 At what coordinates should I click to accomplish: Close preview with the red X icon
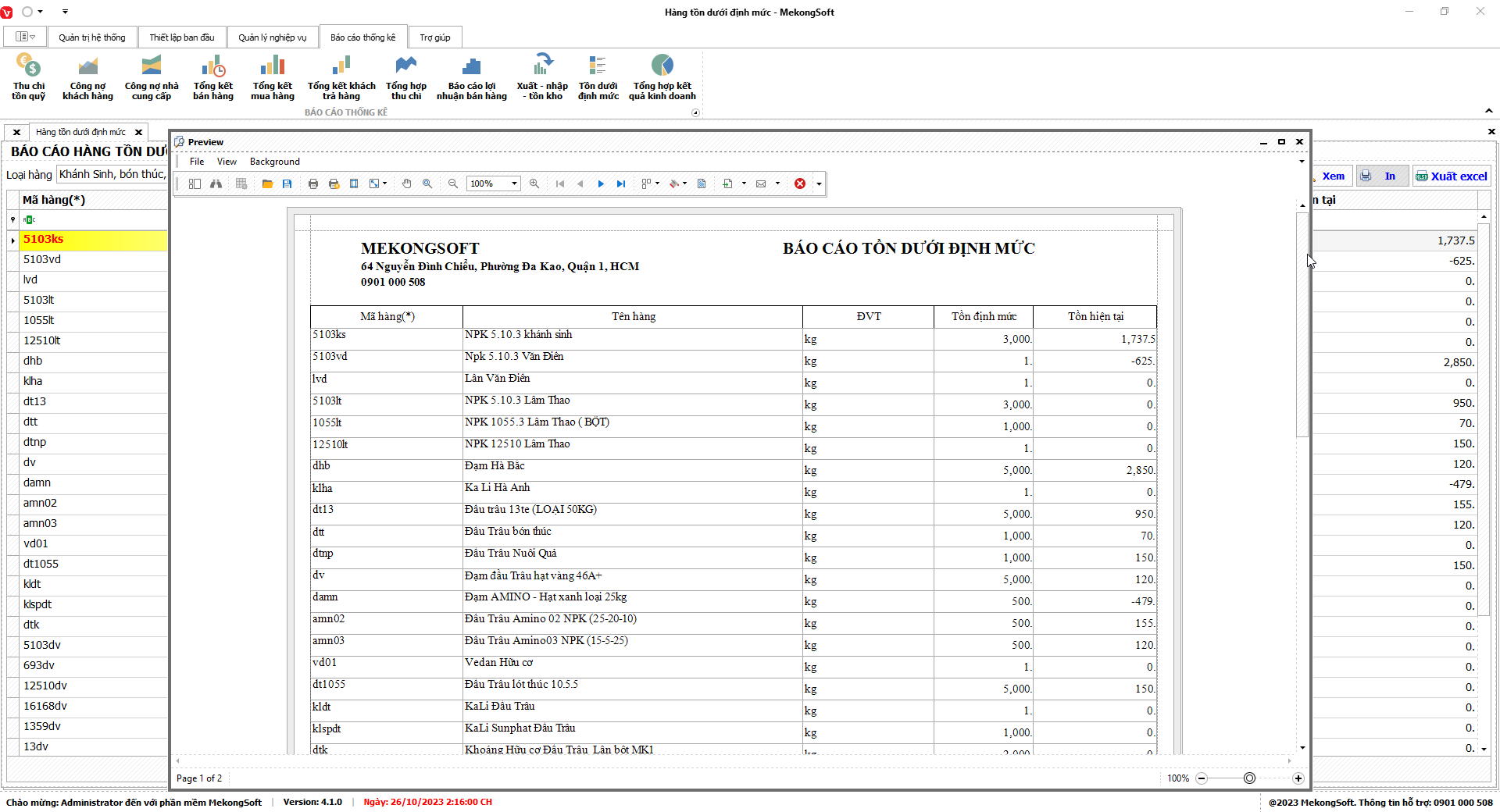click(800, 183)
